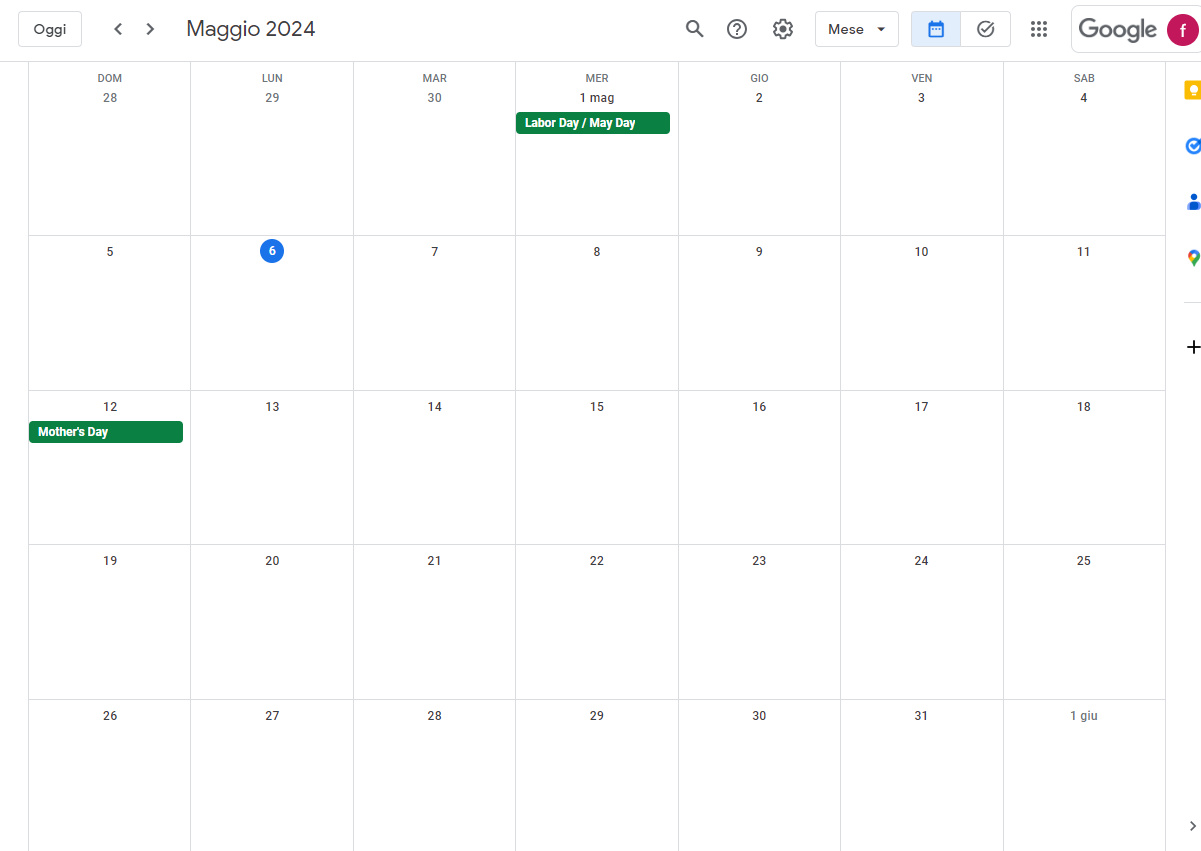Open Google Tasks in side panel

[1192, 146]
